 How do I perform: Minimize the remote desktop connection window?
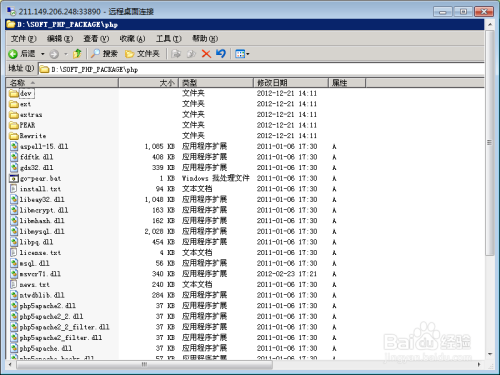click(443, 12)
